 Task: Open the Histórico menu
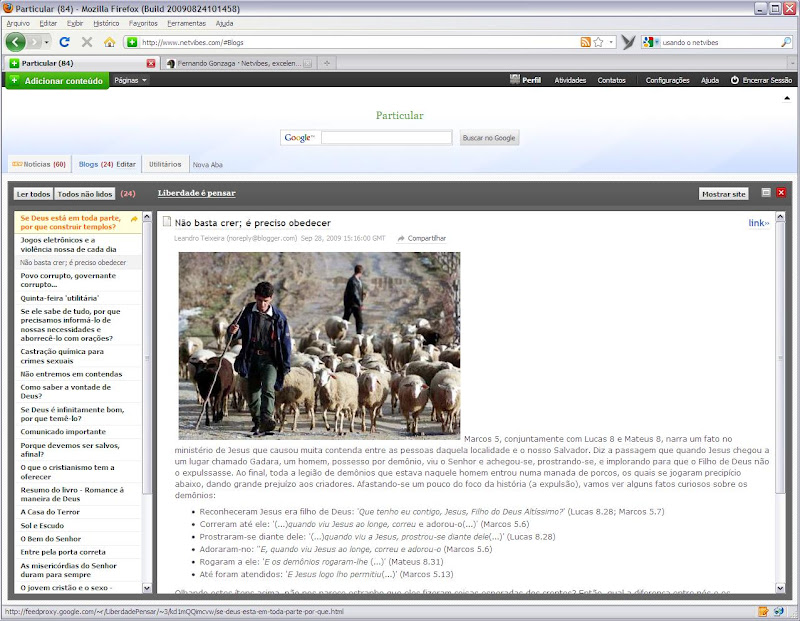pos(106,23)
